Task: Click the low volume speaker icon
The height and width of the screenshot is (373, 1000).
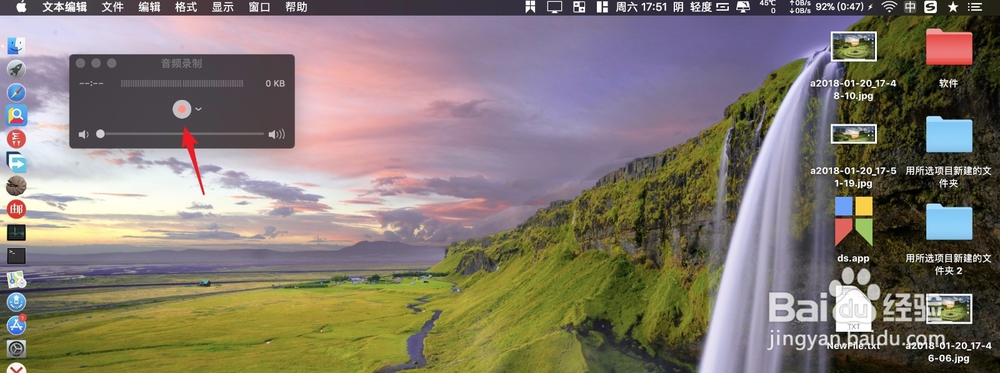Action: pos(83,134)
